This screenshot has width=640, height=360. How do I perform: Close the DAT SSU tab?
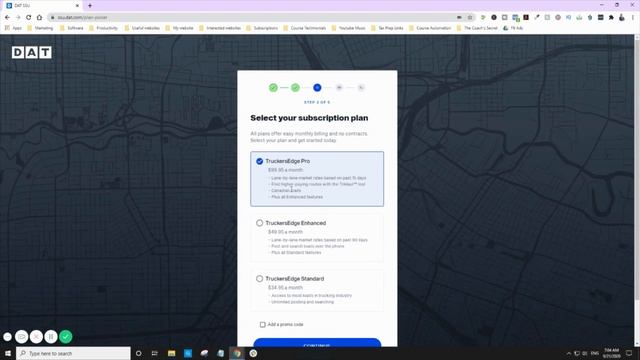[x=77, y=6]
